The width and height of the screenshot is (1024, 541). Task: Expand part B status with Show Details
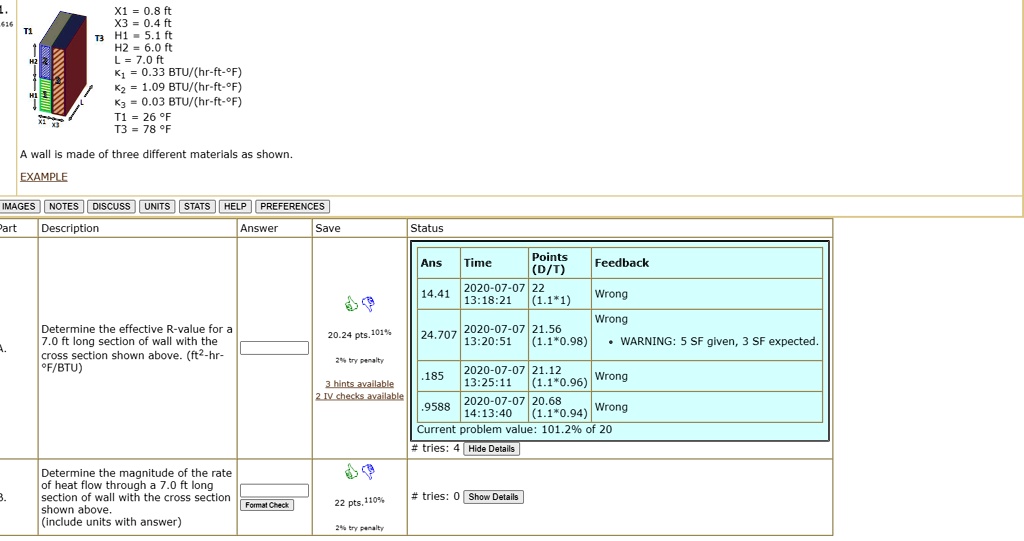(x=493, y=497)
